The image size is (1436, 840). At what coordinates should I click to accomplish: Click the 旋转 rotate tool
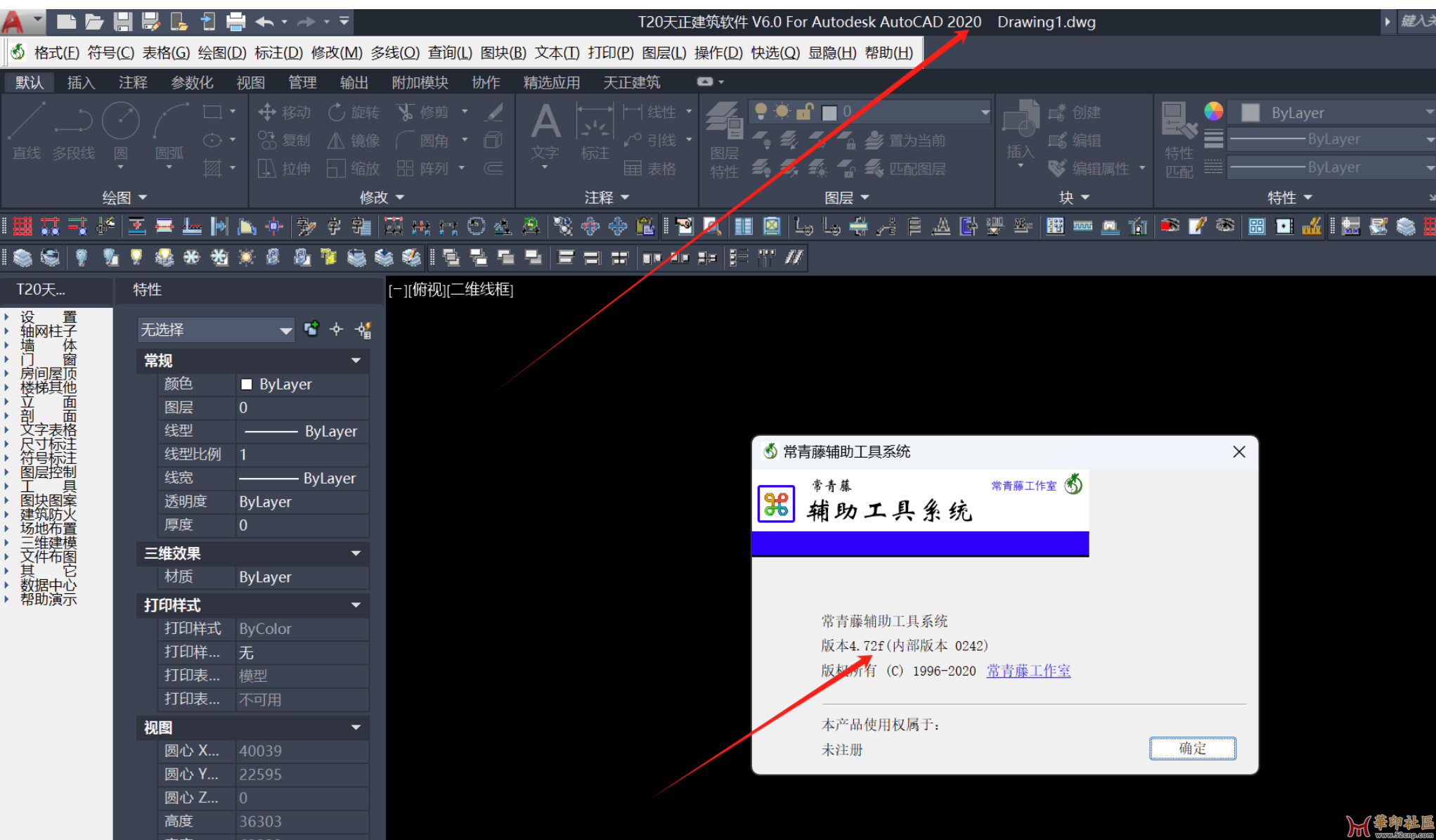(x=354, y=112)
